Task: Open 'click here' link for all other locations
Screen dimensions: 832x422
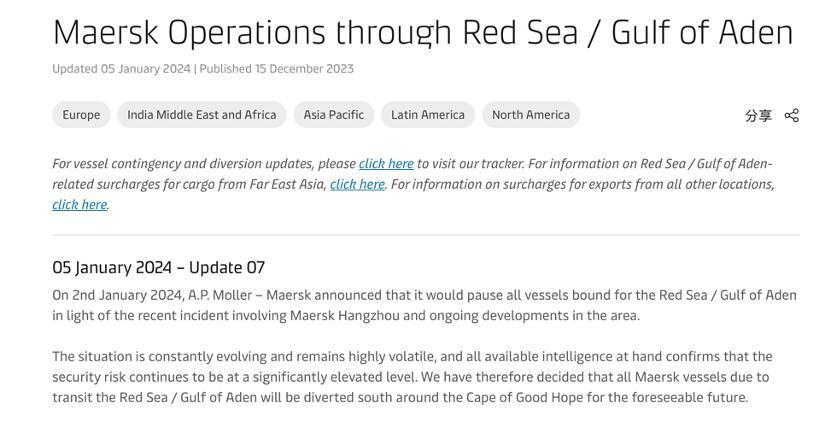Action: click(x=79, y=205)
